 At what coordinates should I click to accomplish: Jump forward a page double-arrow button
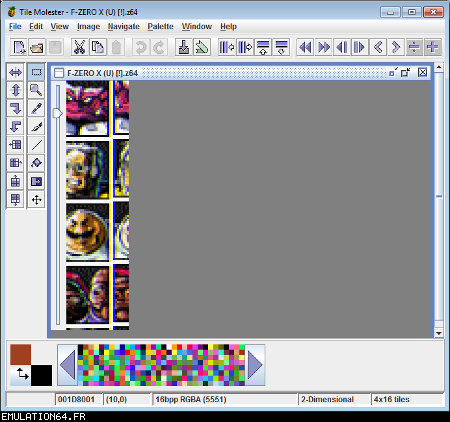323,47
